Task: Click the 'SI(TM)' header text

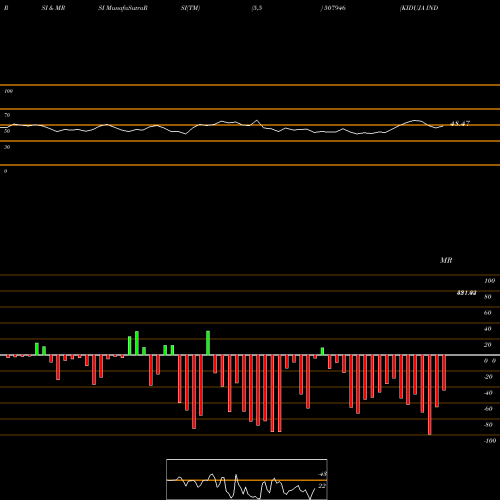Action: coord(190,8)
